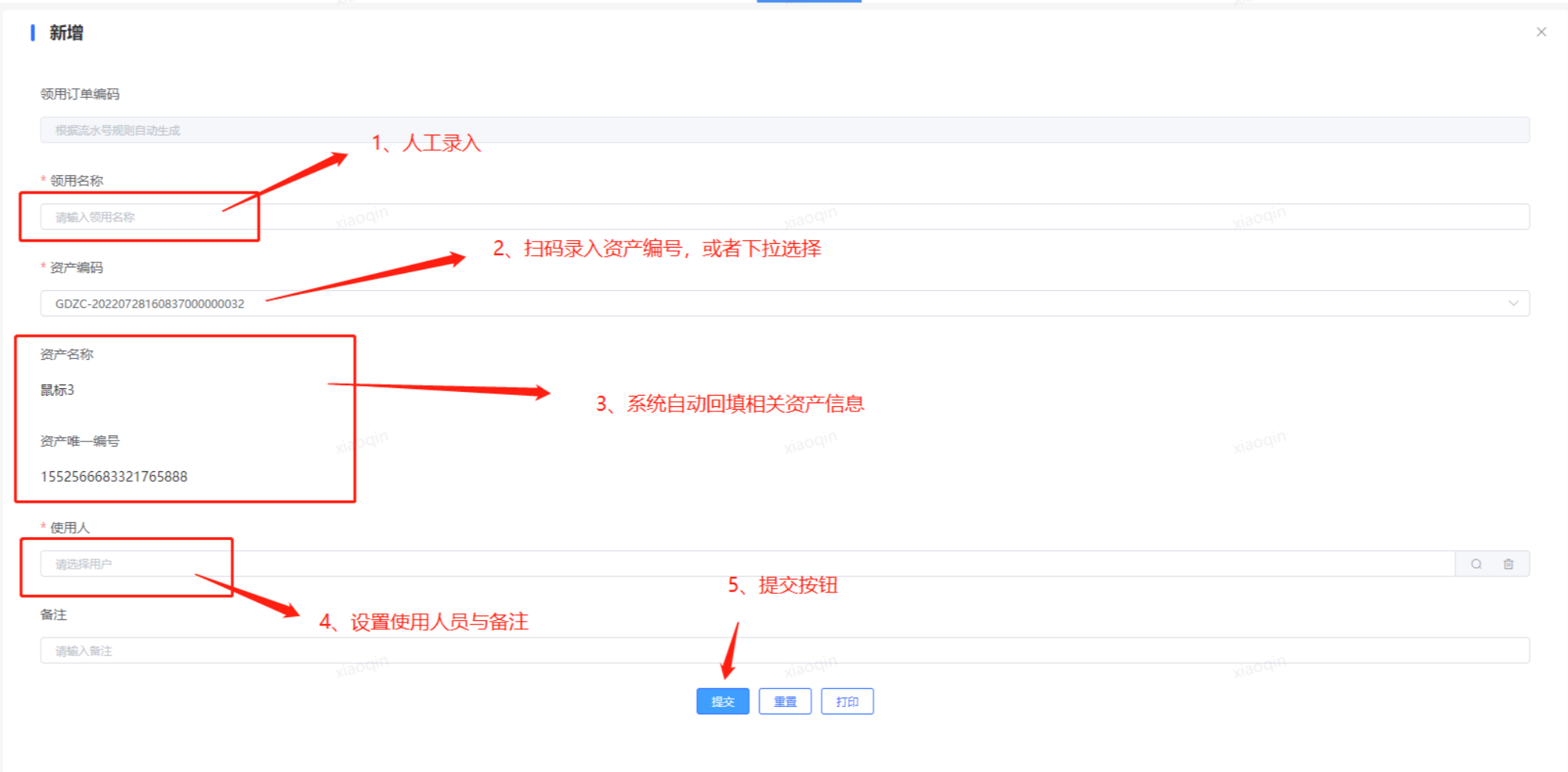The image size is (1568, 772).
Task: Click the magnifier search icon in 使用人 field
Action: pyautogui.click(x=1476, y=564)
